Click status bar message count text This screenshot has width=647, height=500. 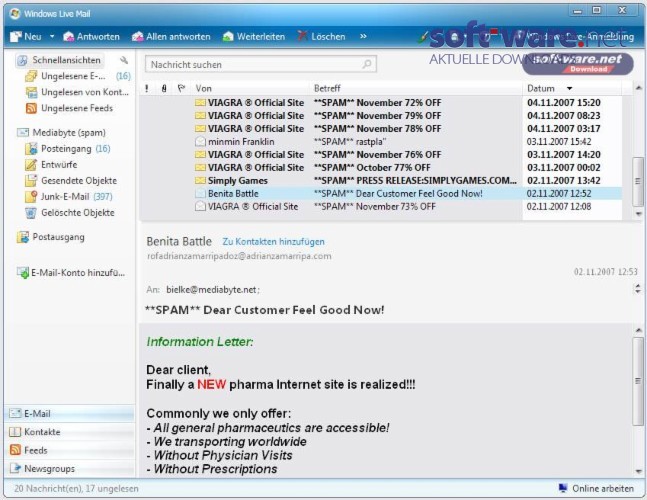tap(76, 489)
